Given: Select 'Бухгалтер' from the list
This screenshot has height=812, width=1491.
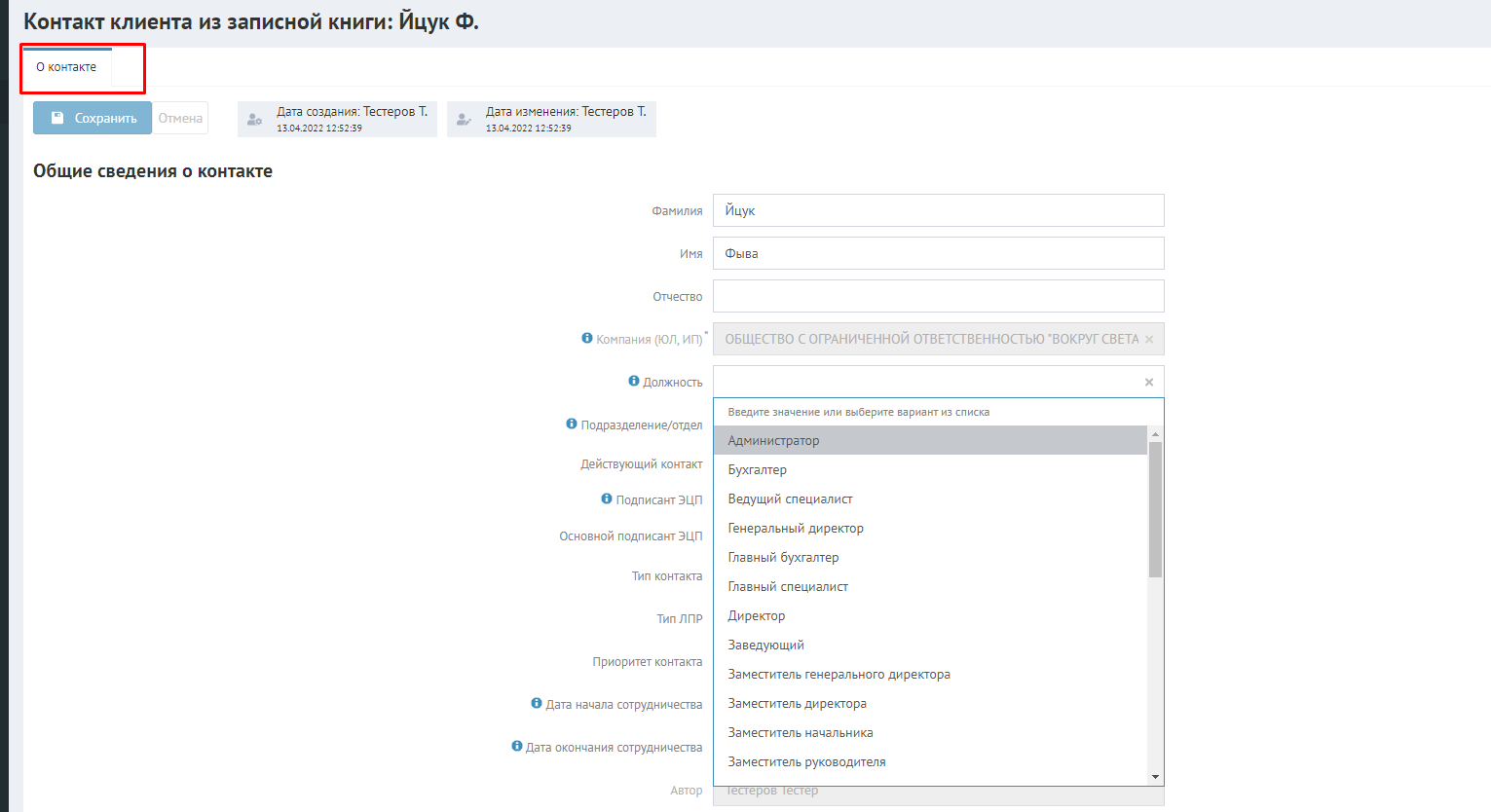Looking at the screenshot, I should coord(931,469).
